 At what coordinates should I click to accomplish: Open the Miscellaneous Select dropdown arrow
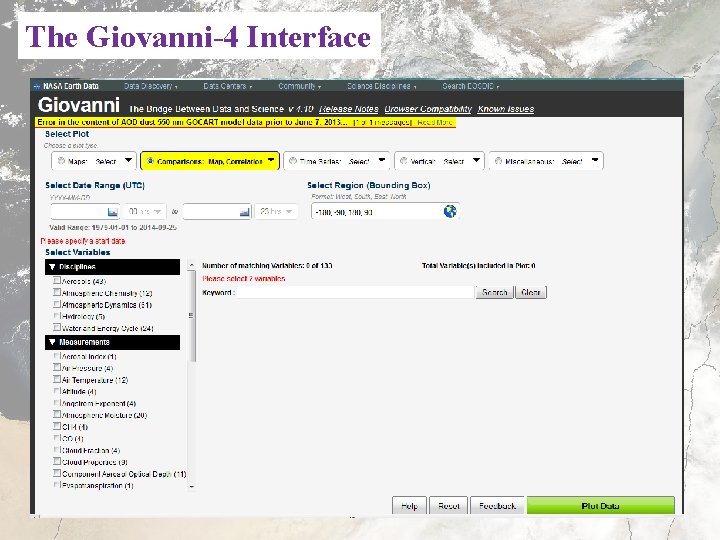pos(595,160)
